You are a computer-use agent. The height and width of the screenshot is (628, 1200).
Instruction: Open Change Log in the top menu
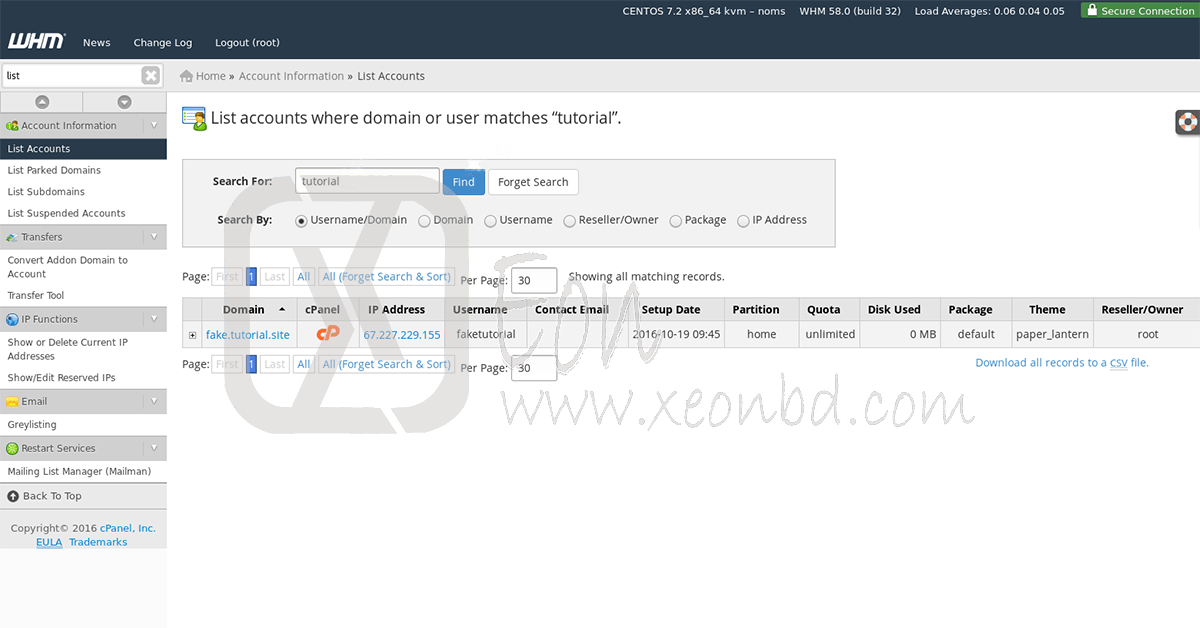162,43
